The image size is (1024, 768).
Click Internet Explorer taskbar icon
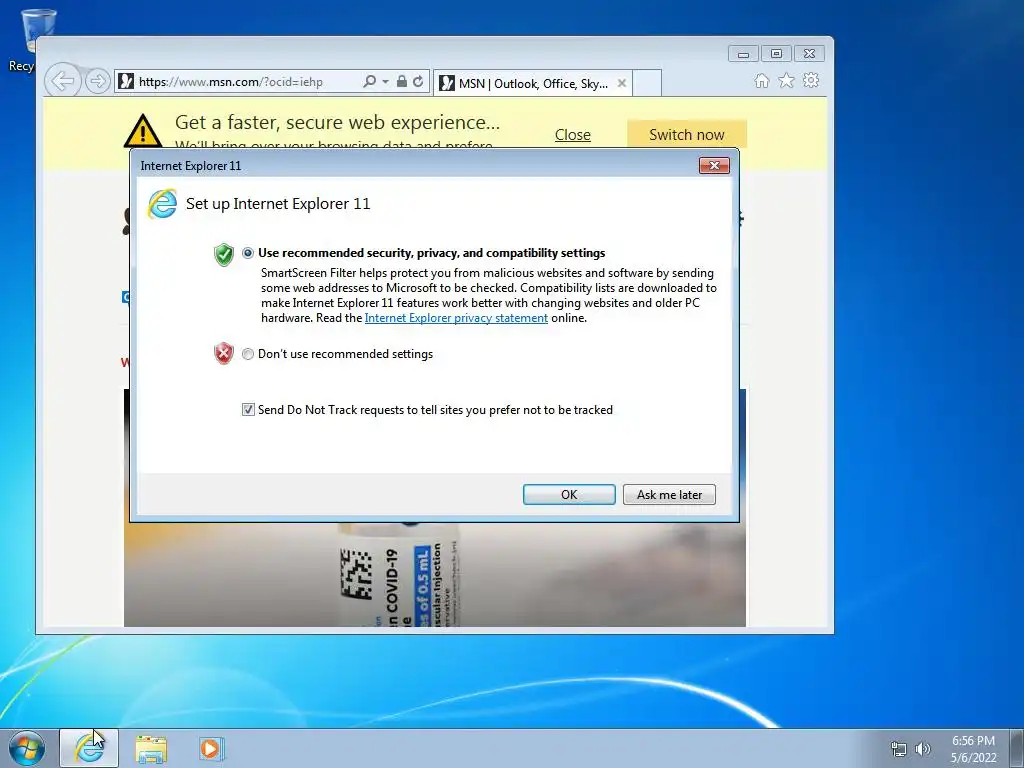coord(89,748)
